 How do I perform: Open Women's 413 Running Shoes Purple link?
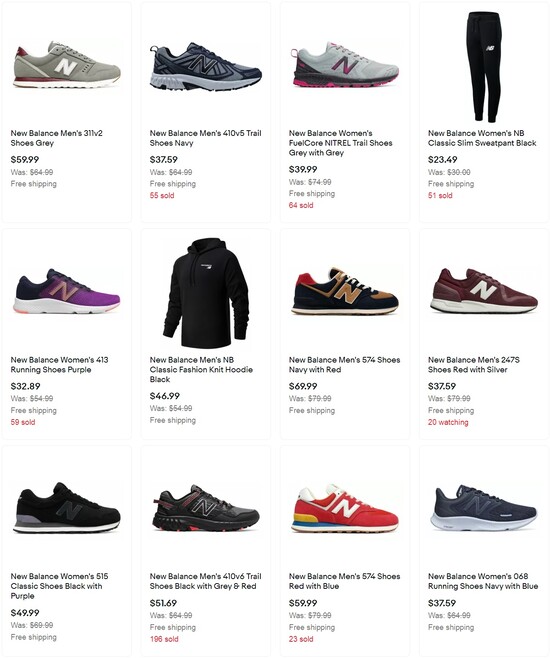tap(59, 365)
